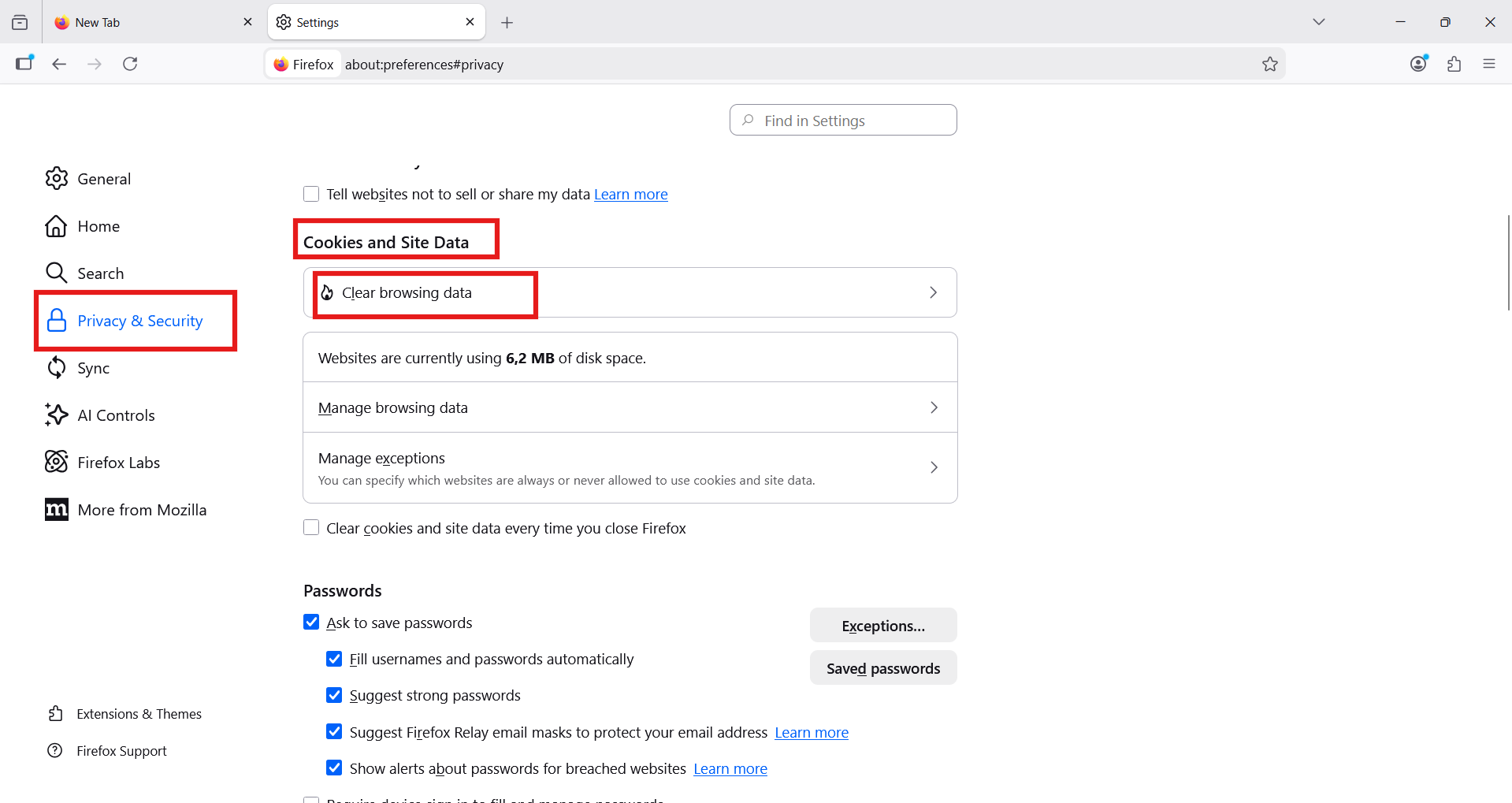Uncheck Show alerts for breached websites

334,768
